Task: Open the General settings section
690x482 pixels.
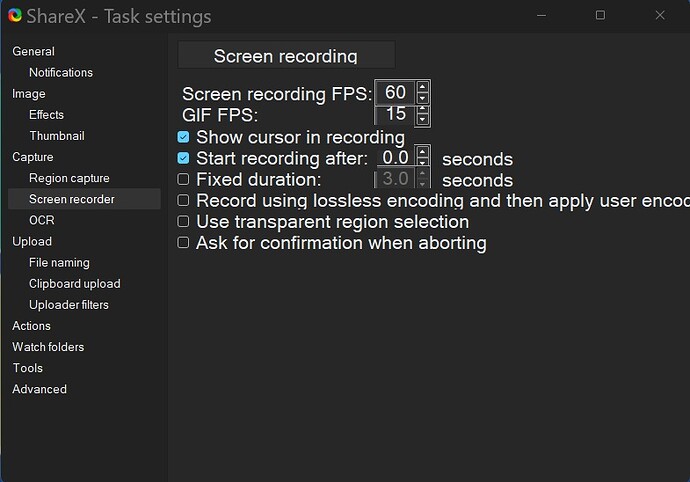Action: (x=33, y=52)
